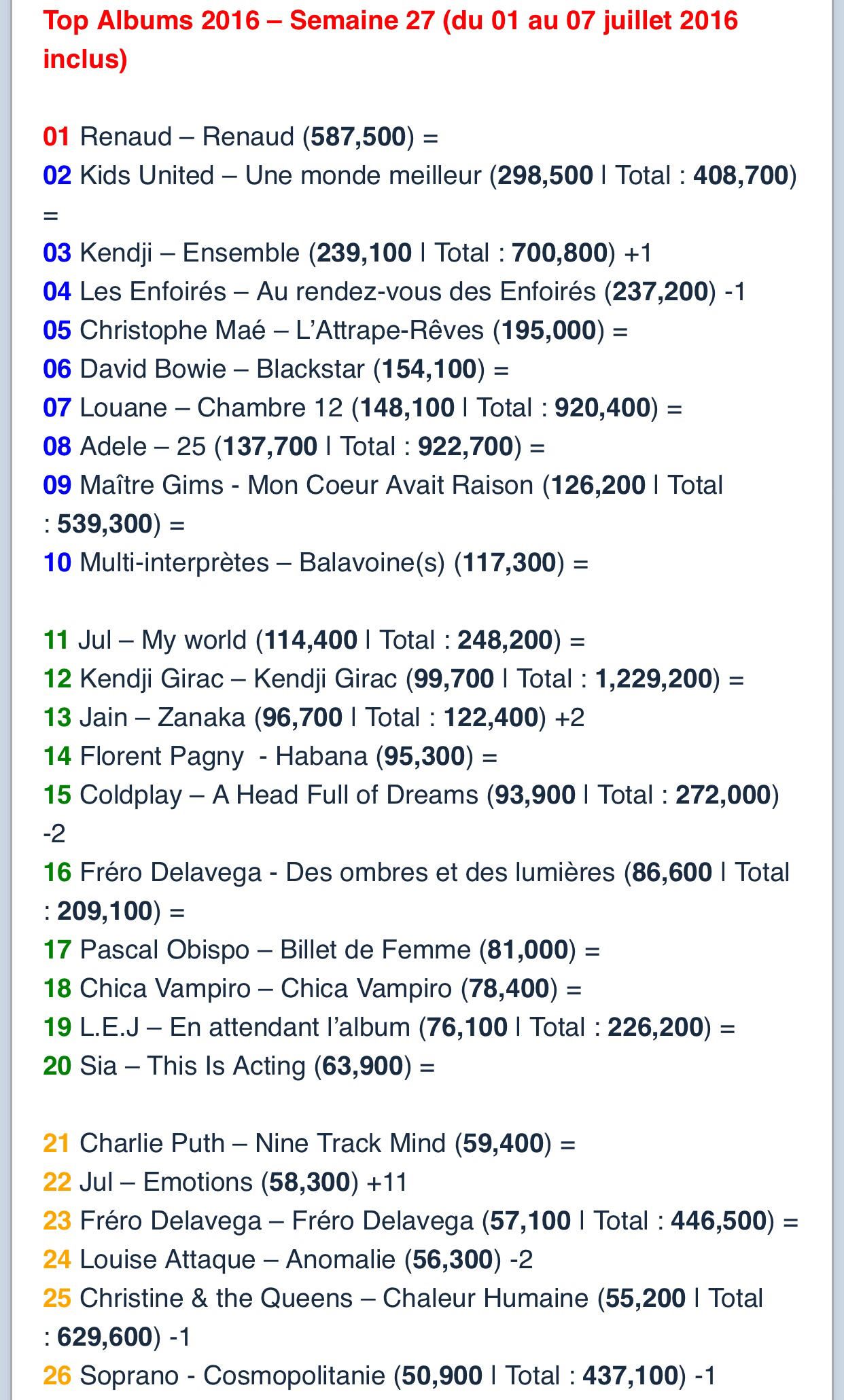
Task: Click the Kendji – Ensemble entry
Action: click(x=347, y=253)
